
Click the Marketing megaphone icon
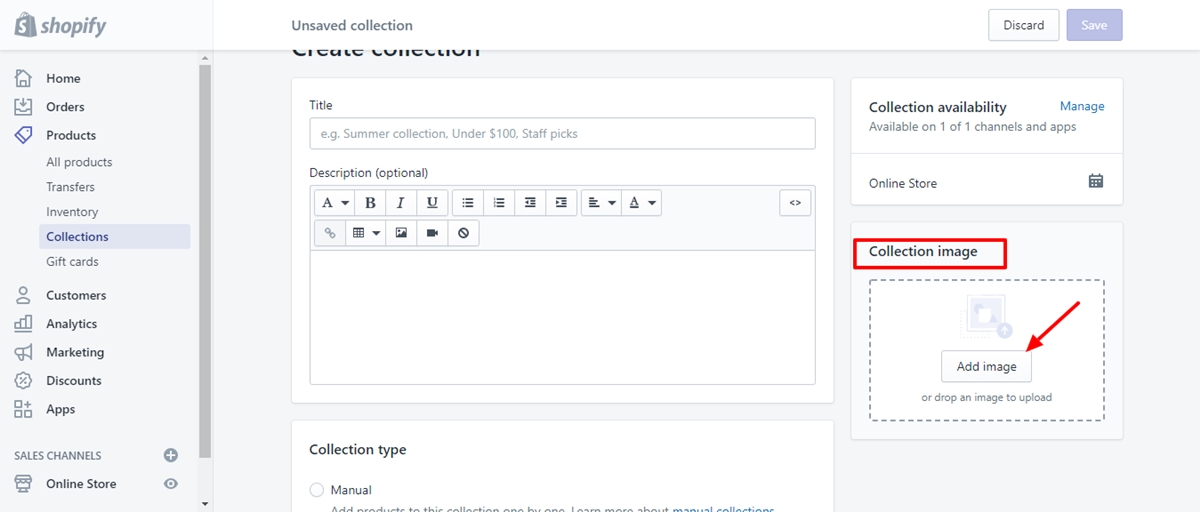[23, 352]
